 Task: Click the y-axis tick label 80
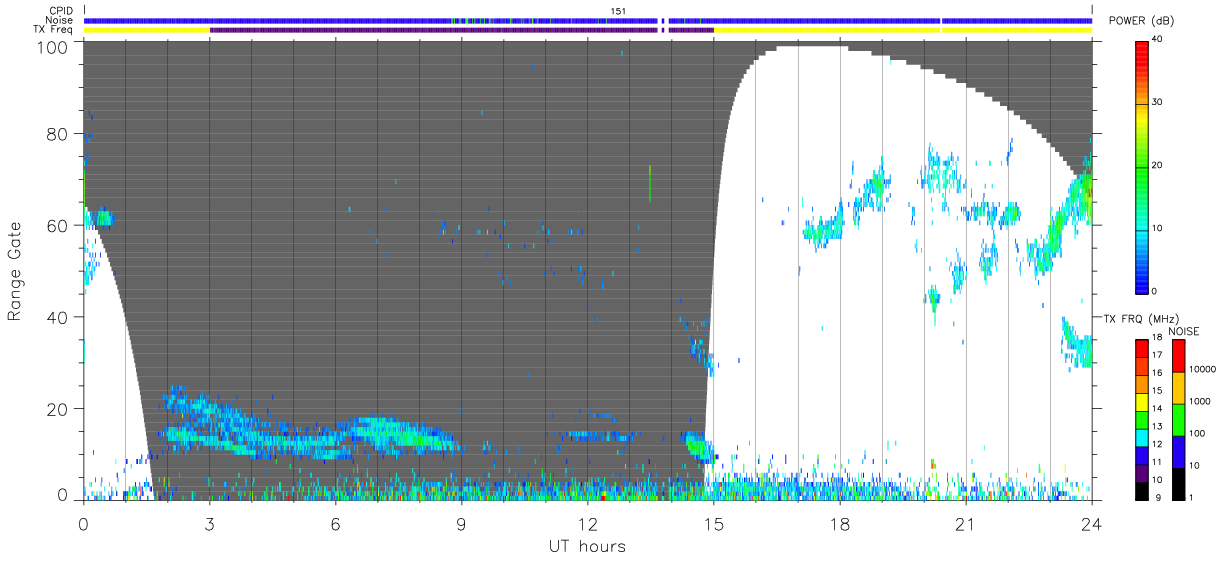57,134
